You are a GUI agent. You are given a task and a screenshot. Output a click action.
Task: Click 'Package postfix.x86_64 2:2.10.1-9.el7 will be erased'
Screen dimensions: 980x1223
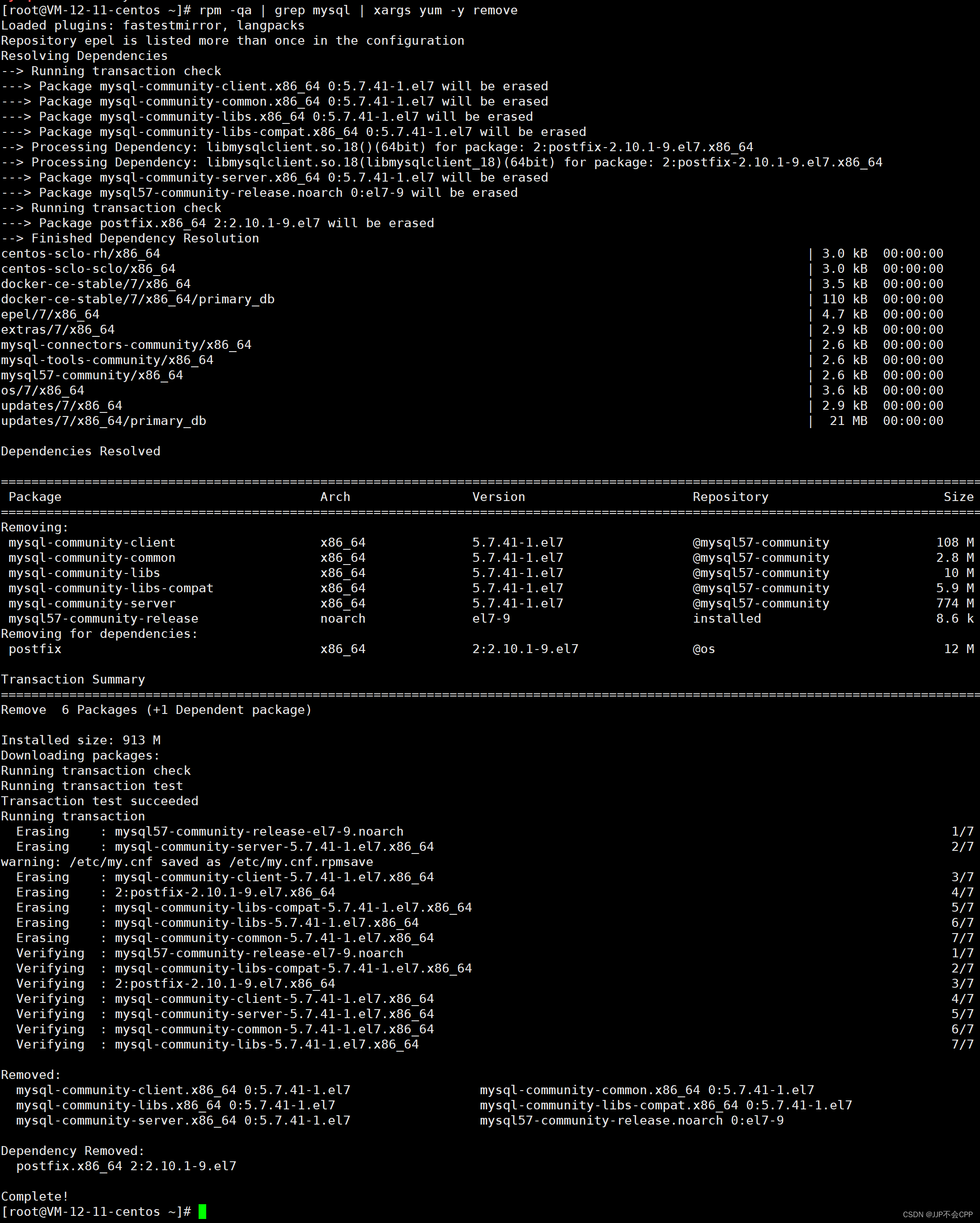click(218, 224)
